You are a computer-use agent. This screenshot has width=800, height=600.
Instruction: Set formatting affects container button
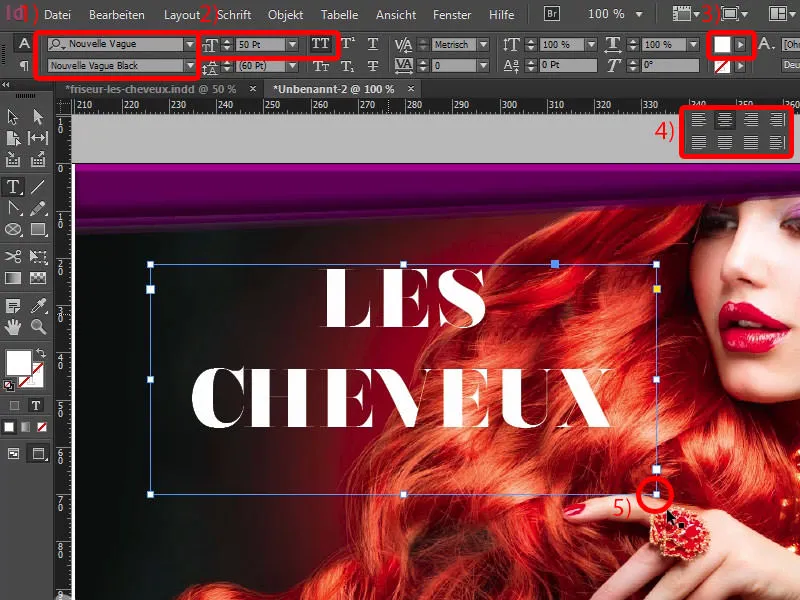coord(14,406)
